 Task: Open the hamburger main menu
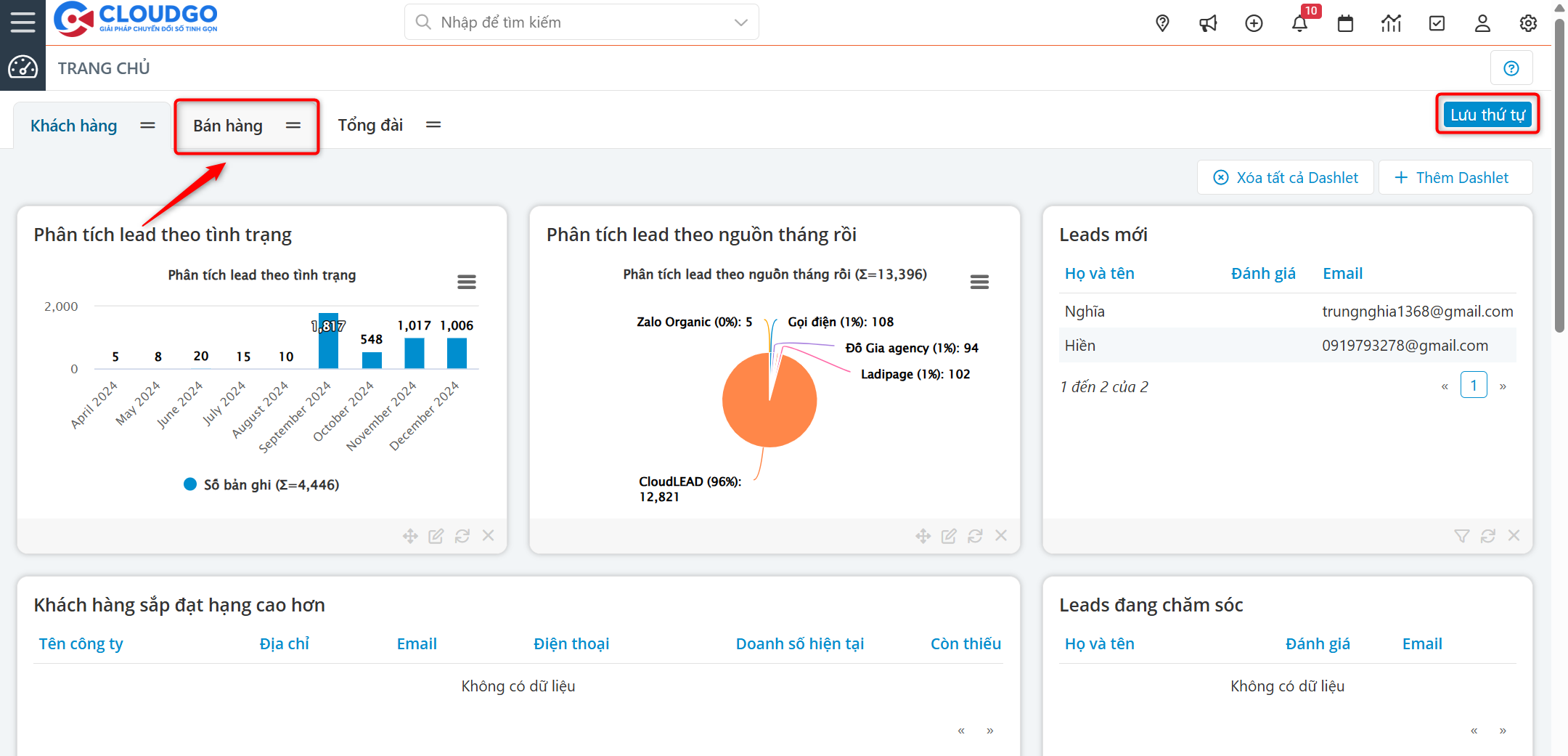tap(23, 22)
